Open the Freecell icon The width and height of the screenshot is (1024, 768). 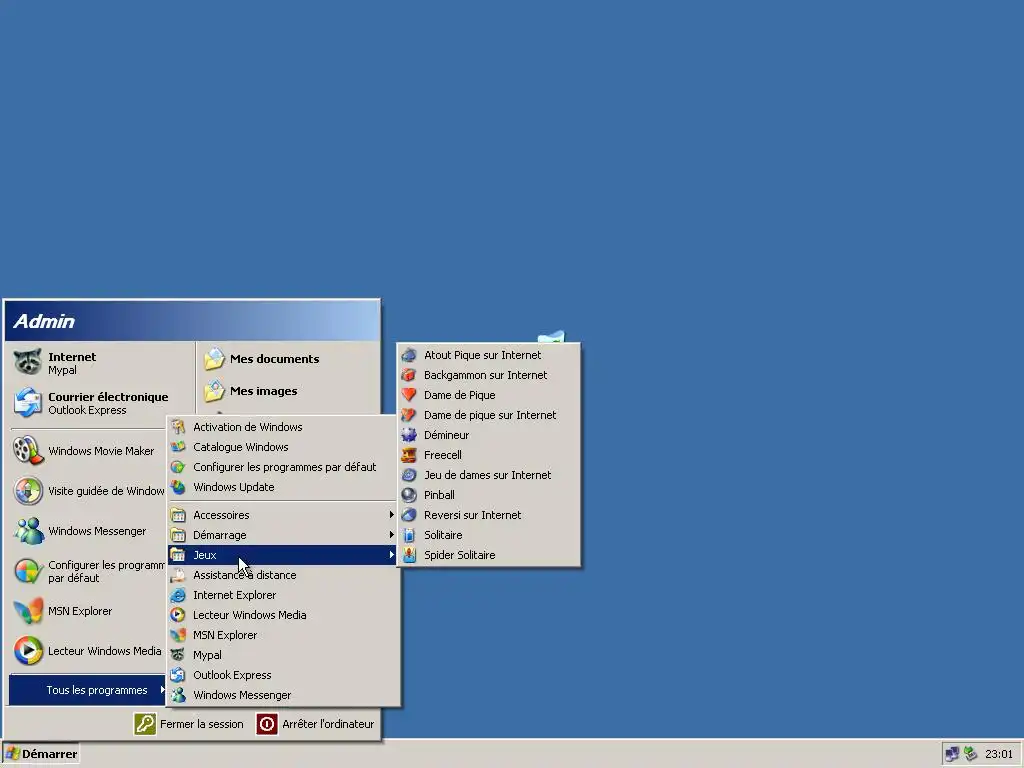(x=409, y=455)
